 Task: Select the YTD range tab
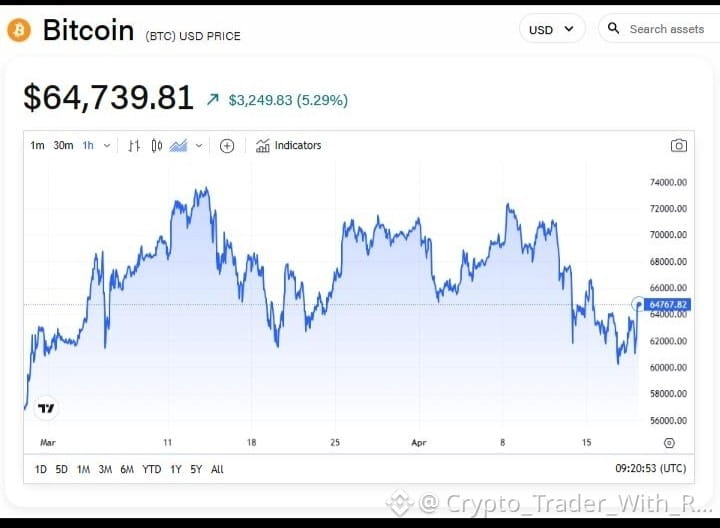[152, 469]
